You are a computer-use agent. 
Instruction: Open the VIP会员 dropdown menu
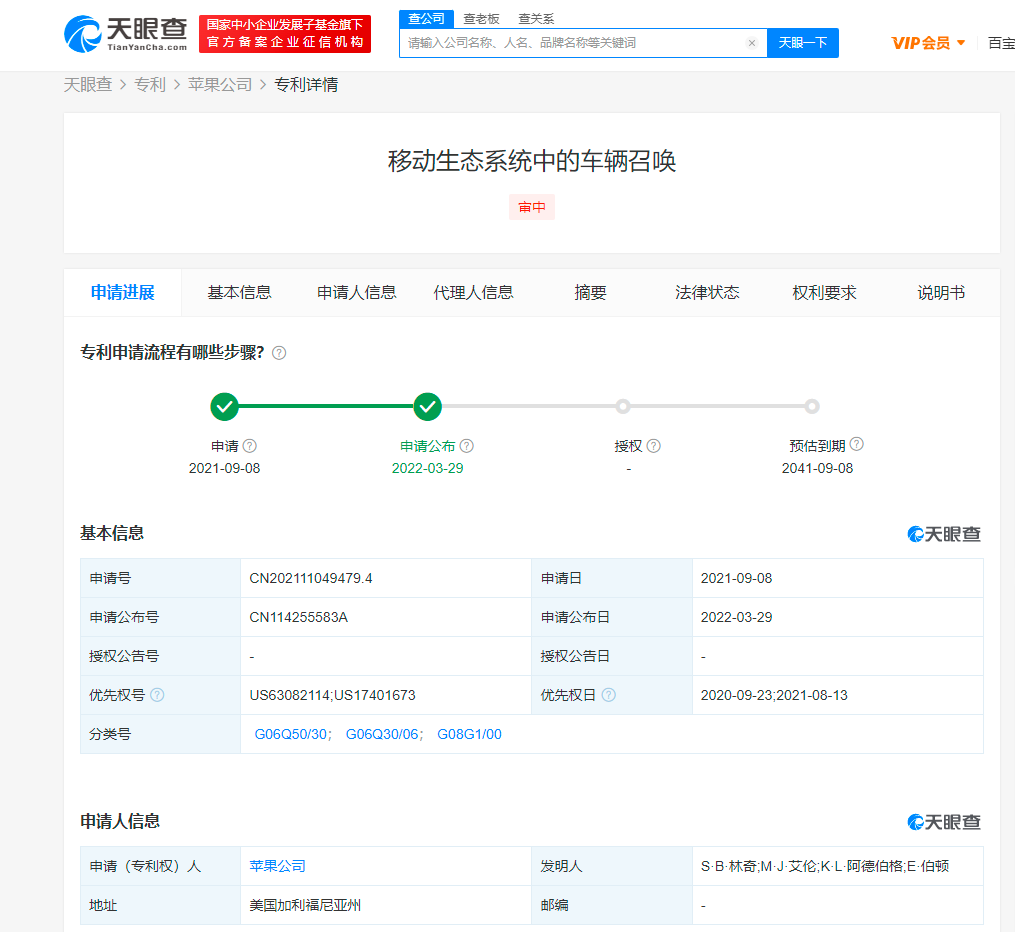point(928,43)
